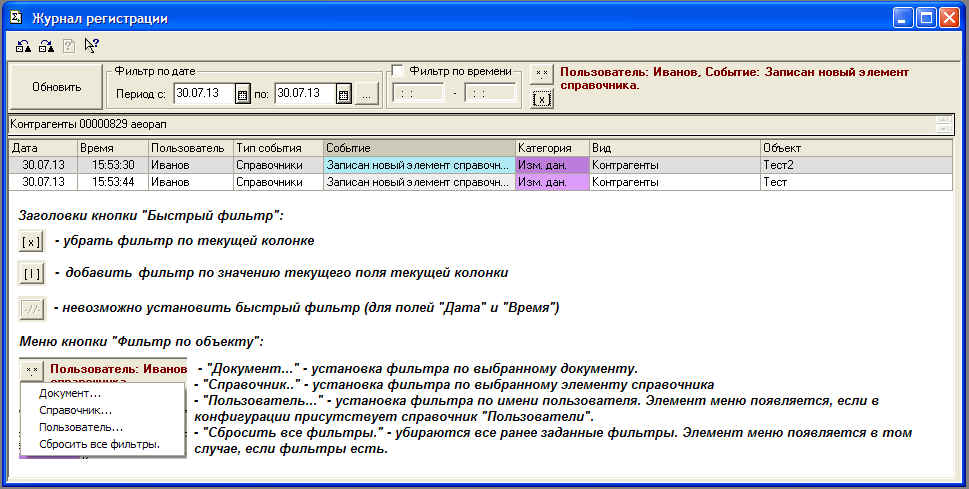Viewport: 969px width, 489px height.
Task: Open the calendar picker for the period start date
Action: pyautogui.click(x=243, y=95)
